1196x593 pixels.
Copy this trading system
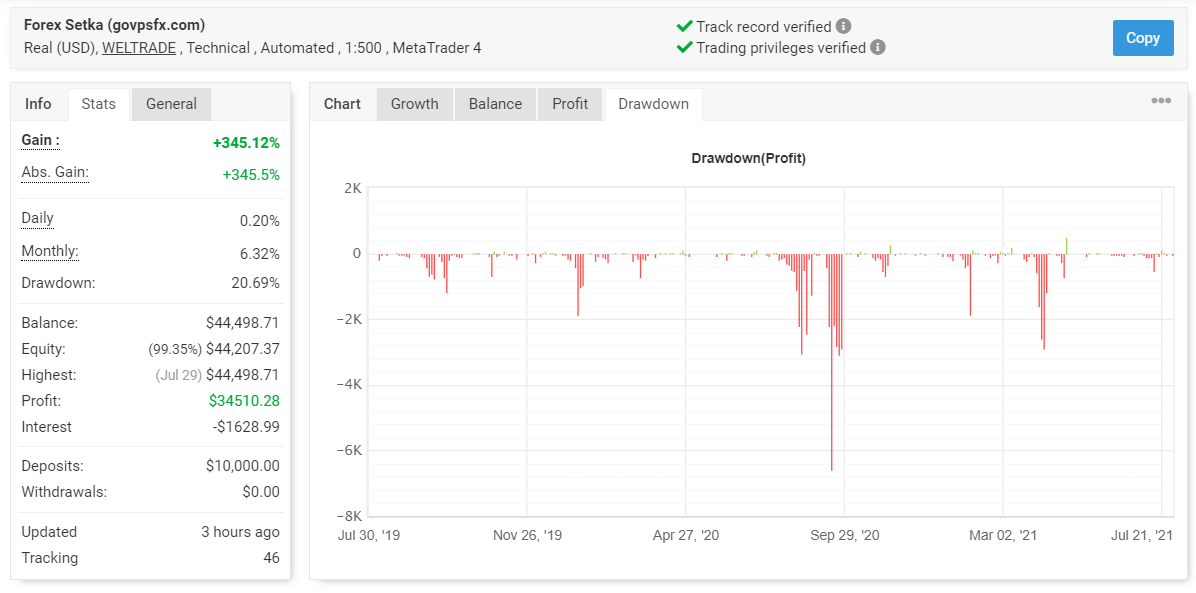(1143, 38)
